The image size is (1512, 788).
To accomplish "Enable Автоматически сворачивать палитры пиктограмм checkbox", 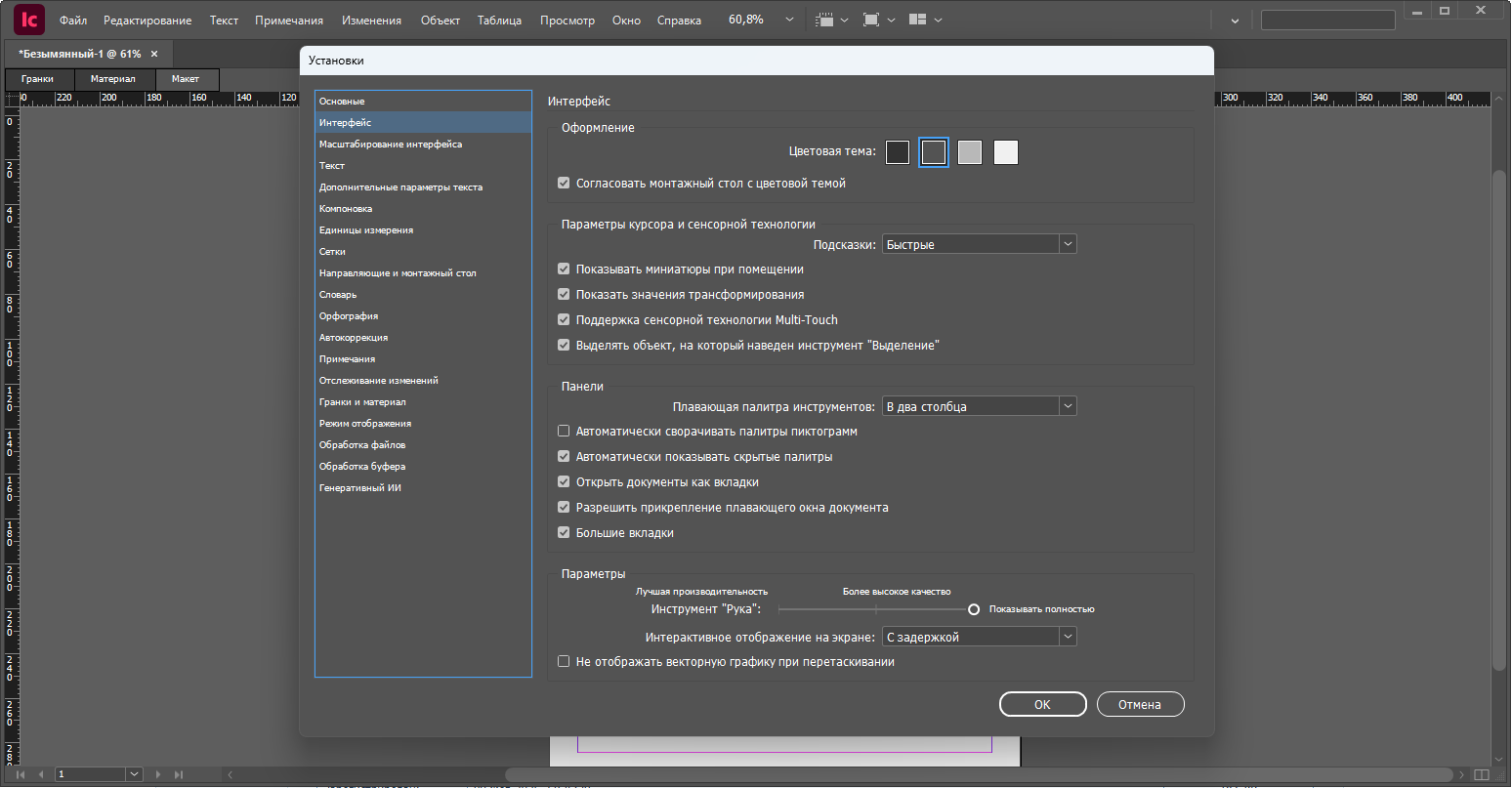I will pyautogui.click(x=564, y=431).
